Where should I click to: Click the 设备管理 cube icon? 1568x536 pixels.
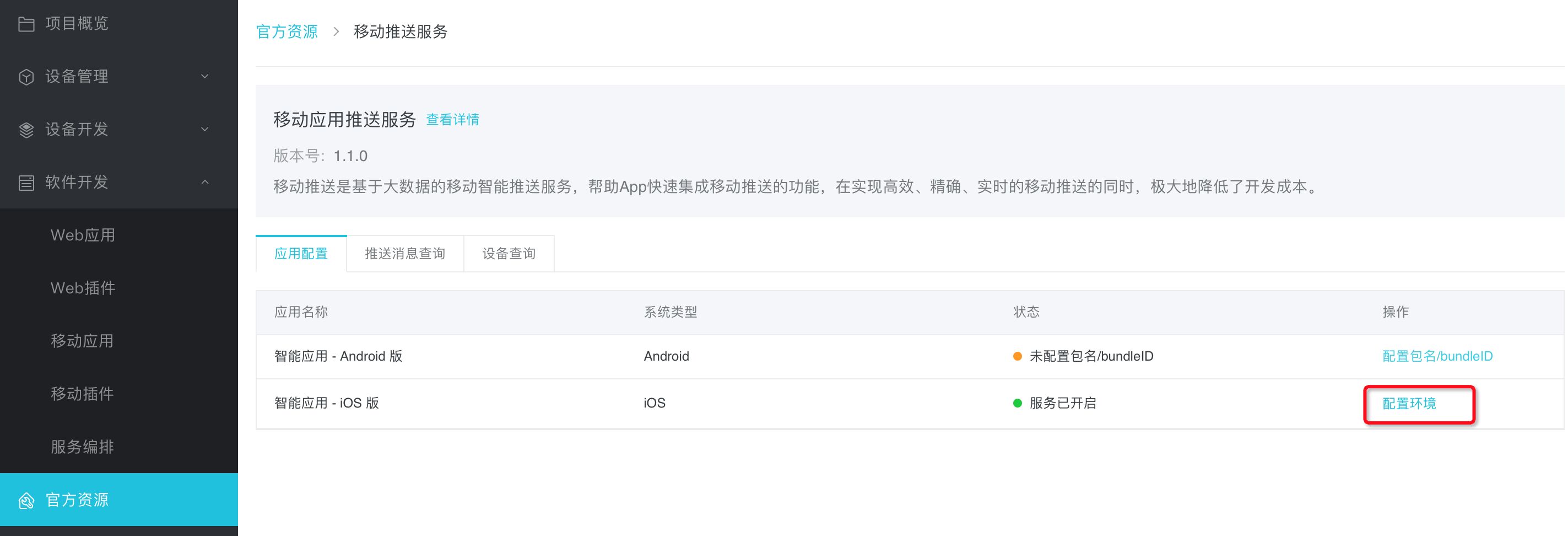(26, 77)
